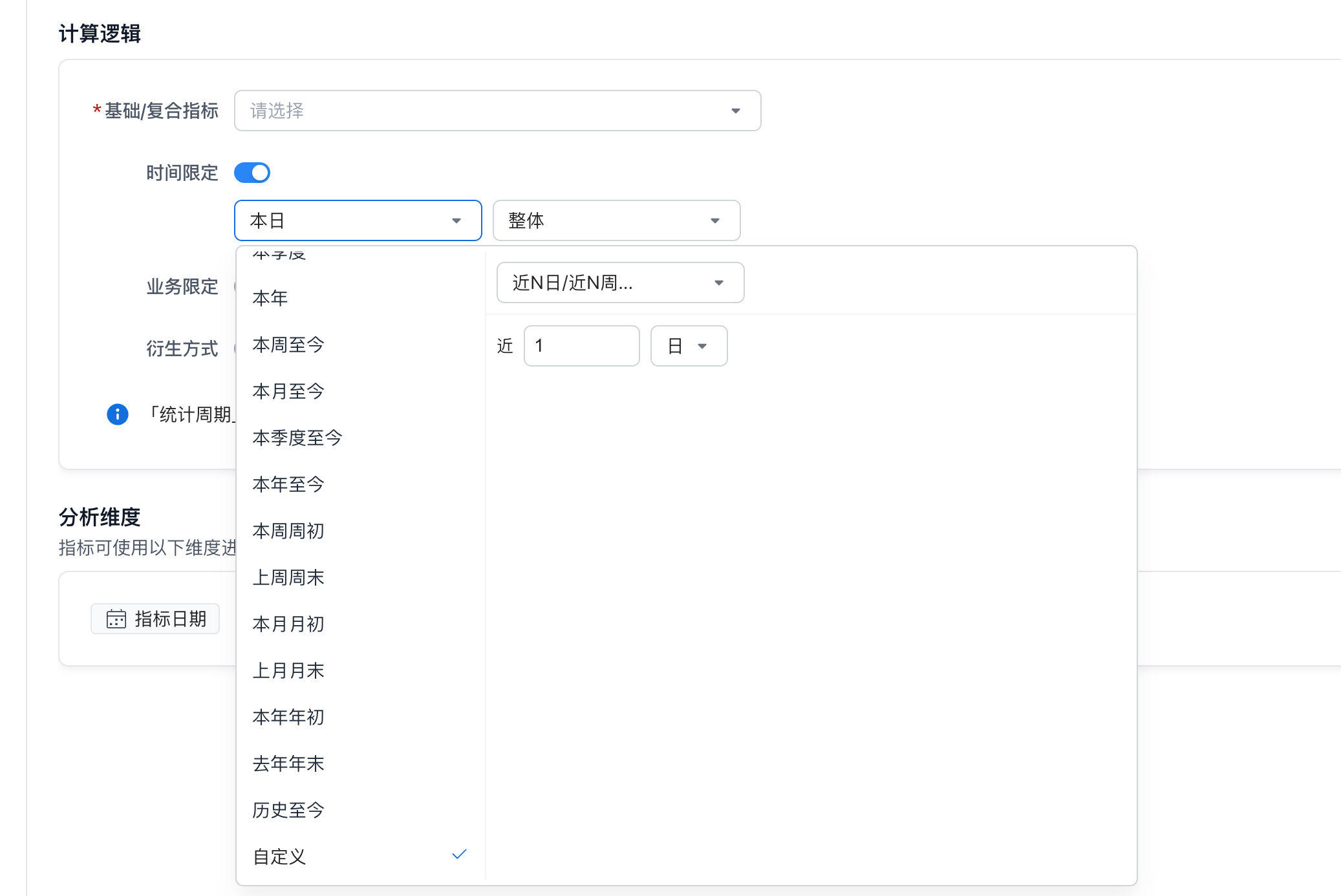Open the 整体 dropdown
This screenshot has height=896, width=1341.
pos(616,220)
